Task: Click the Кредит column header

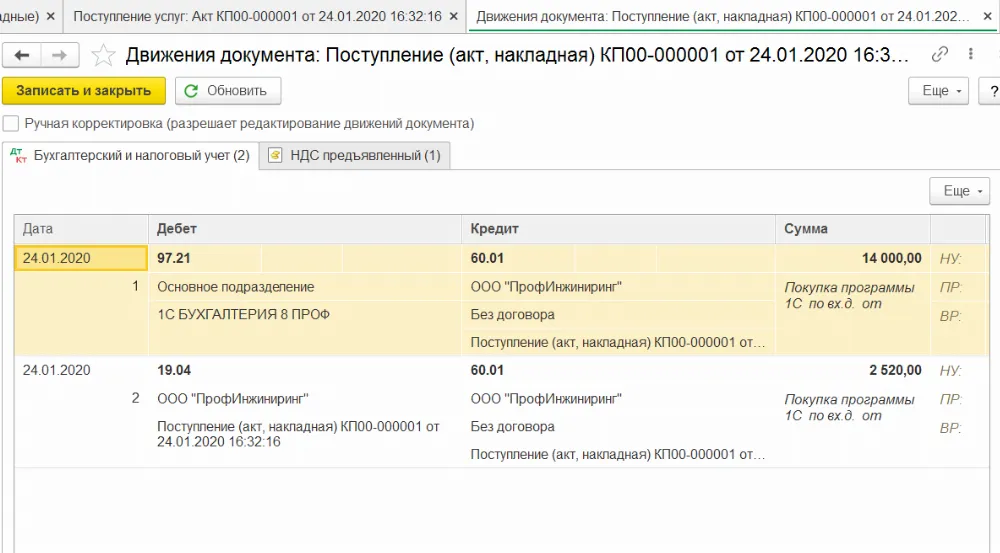Action: tap(618, 229)
